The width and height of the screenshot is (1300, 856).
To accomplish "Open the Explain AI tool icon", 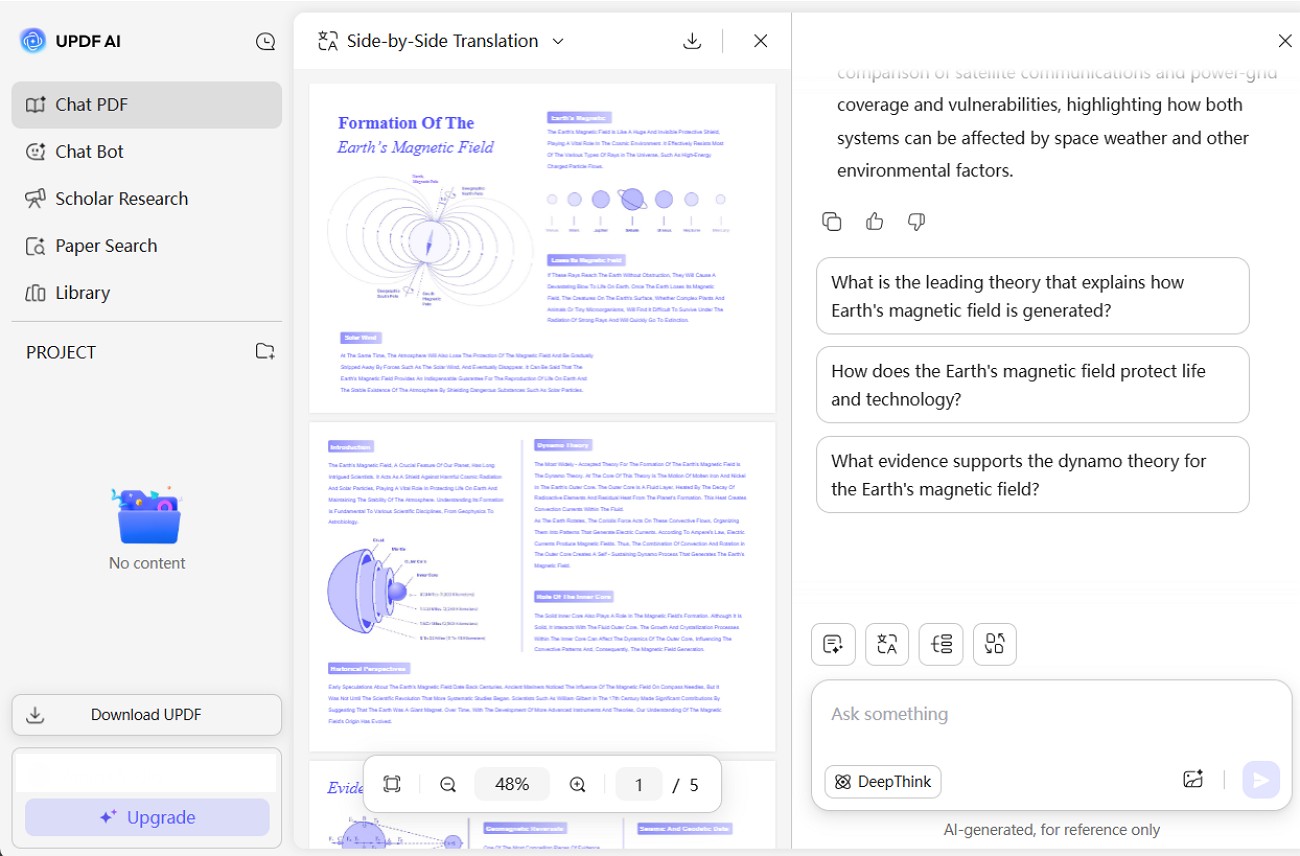I will click(941, 644).
